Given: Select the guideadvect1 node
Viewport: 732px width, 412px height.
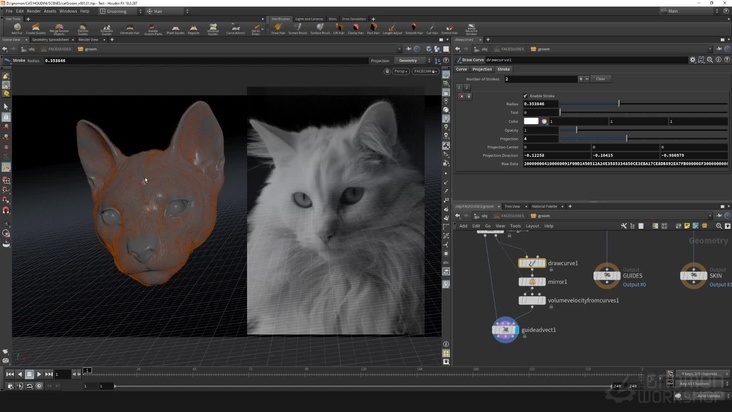Looking at the screenshot, I should [x=505, y=329].
